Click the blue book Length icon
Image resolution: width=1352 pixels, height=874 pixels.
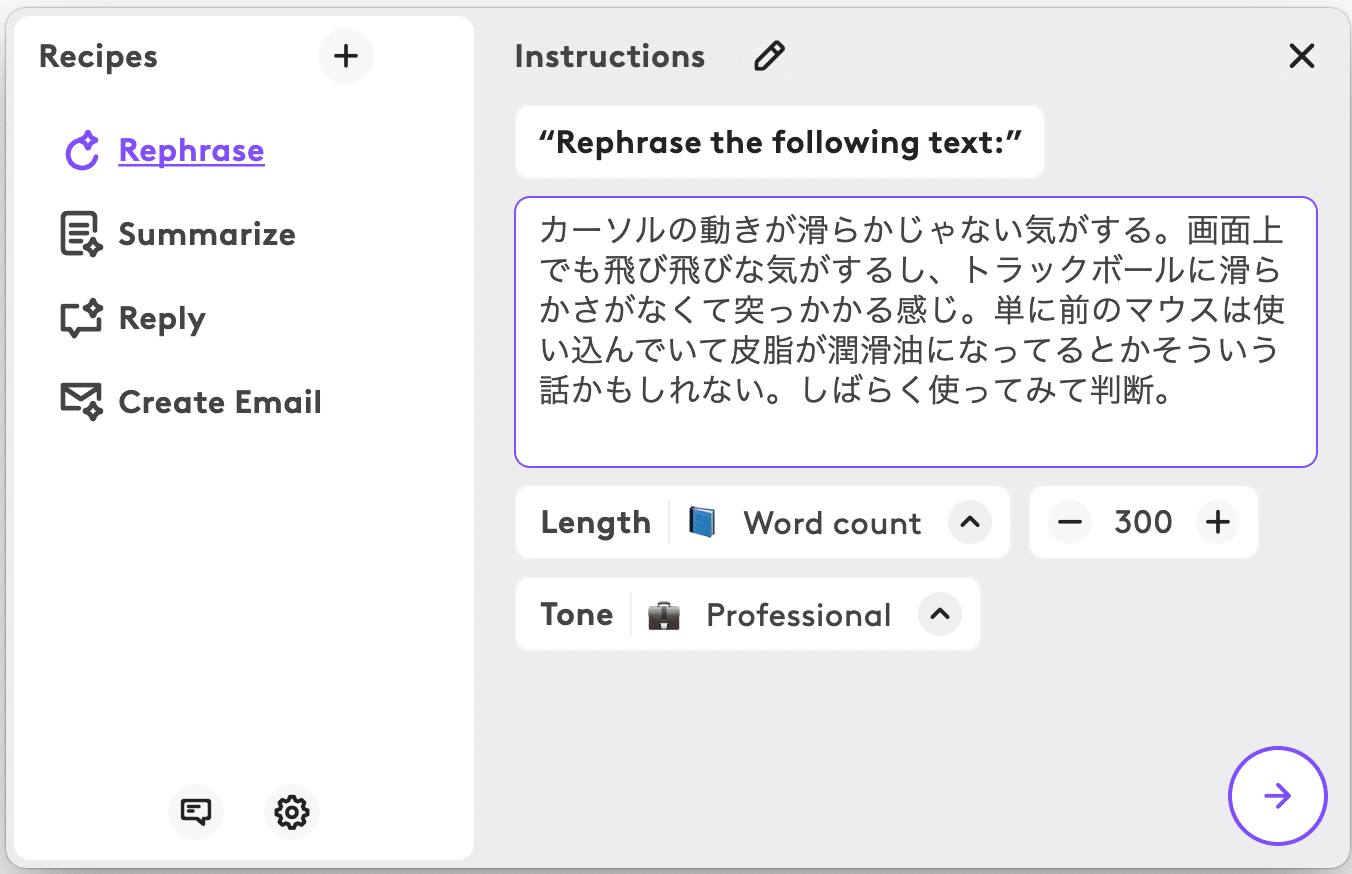coord(702,522)
